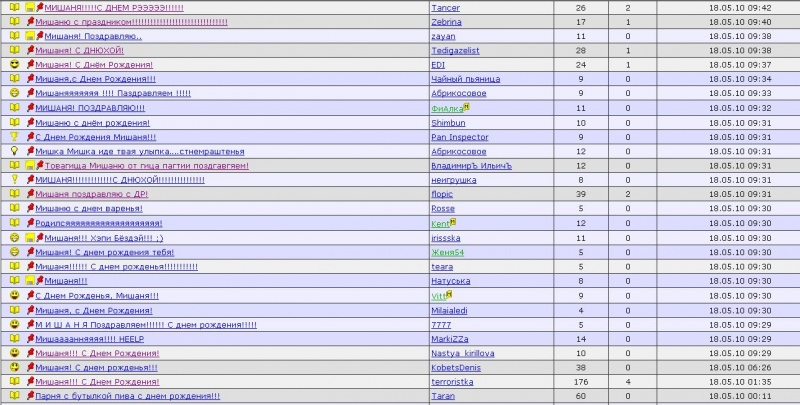The height and width of the screenshot is (405, 800).
Task: View the profile of author Tancer
Action: [x=445, y=8]
